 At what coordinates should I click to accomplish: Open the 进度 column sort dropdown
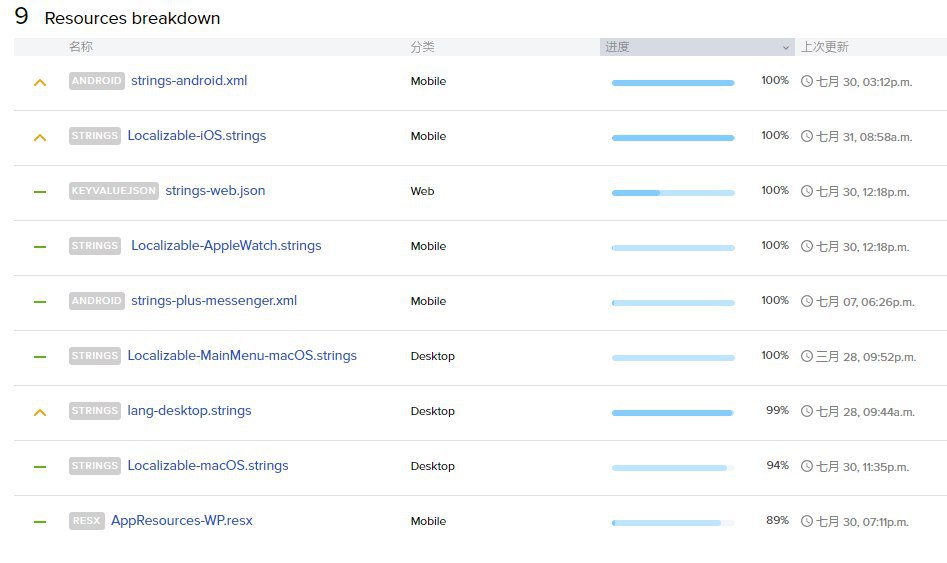[x=785, y=47]
